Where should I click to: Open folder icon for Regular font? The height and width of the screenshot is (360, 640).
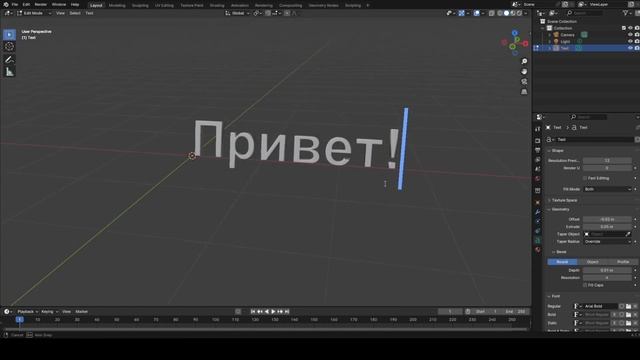click(629, 306)
